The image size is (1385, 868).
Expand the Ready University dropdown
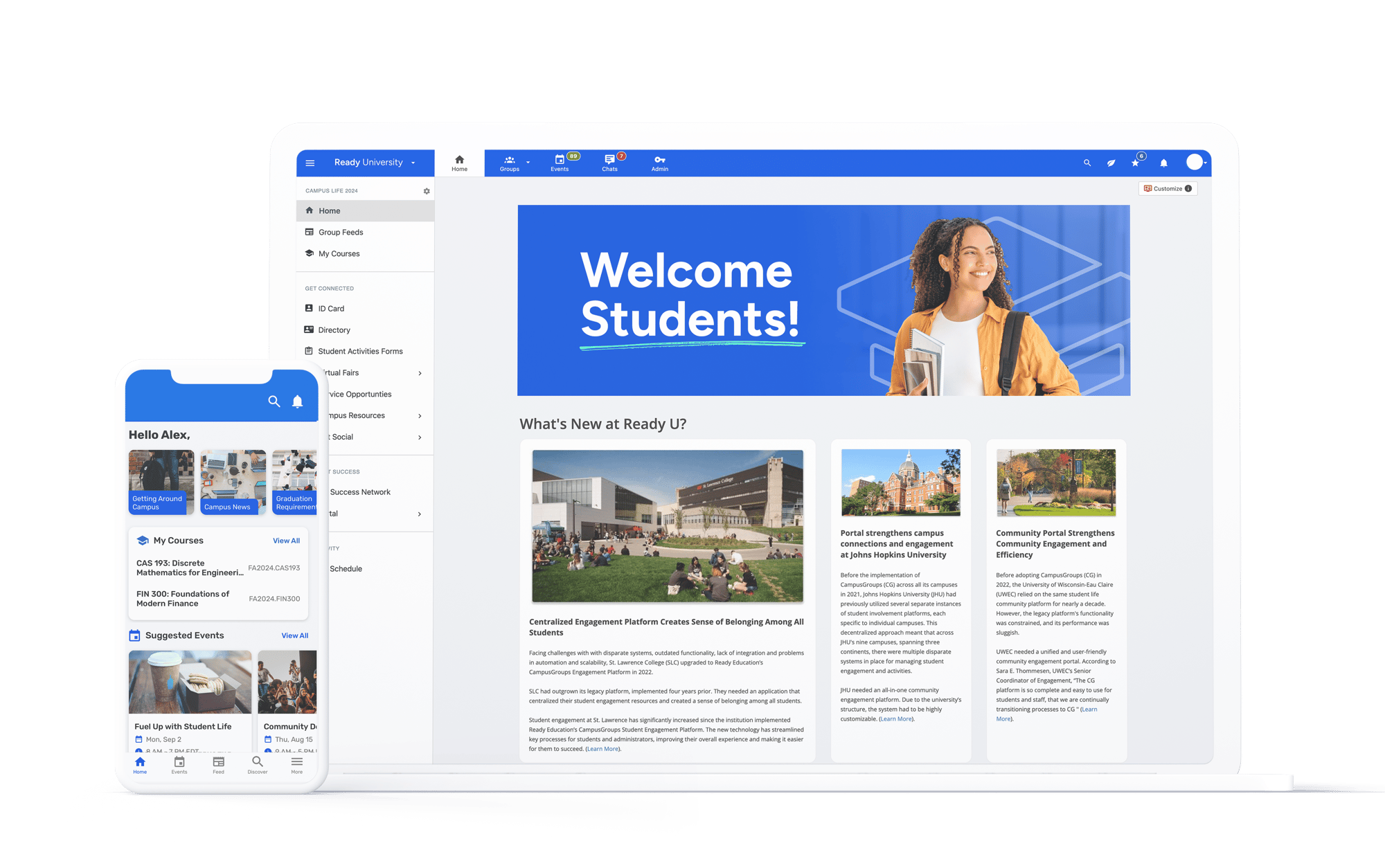pos(413,163)
